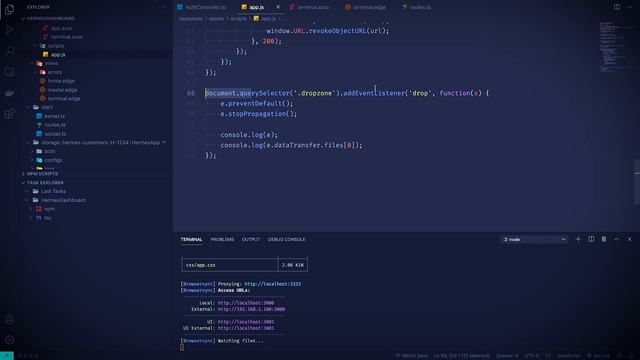The image size is (640, 360).
Task: Open the Explorer view in activity bar
Action: 9,9
